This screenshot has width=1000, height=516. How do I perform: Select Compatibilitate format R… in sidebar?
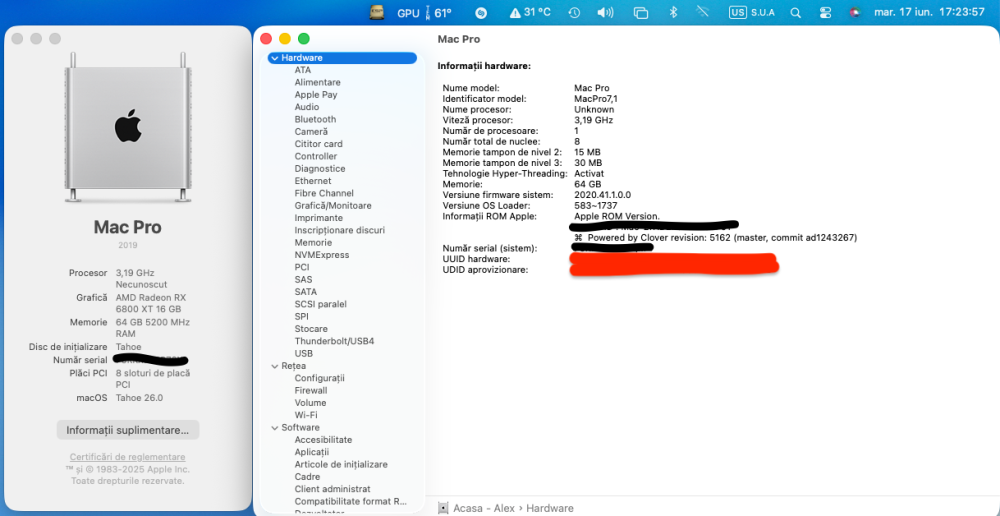pos(351,501)
